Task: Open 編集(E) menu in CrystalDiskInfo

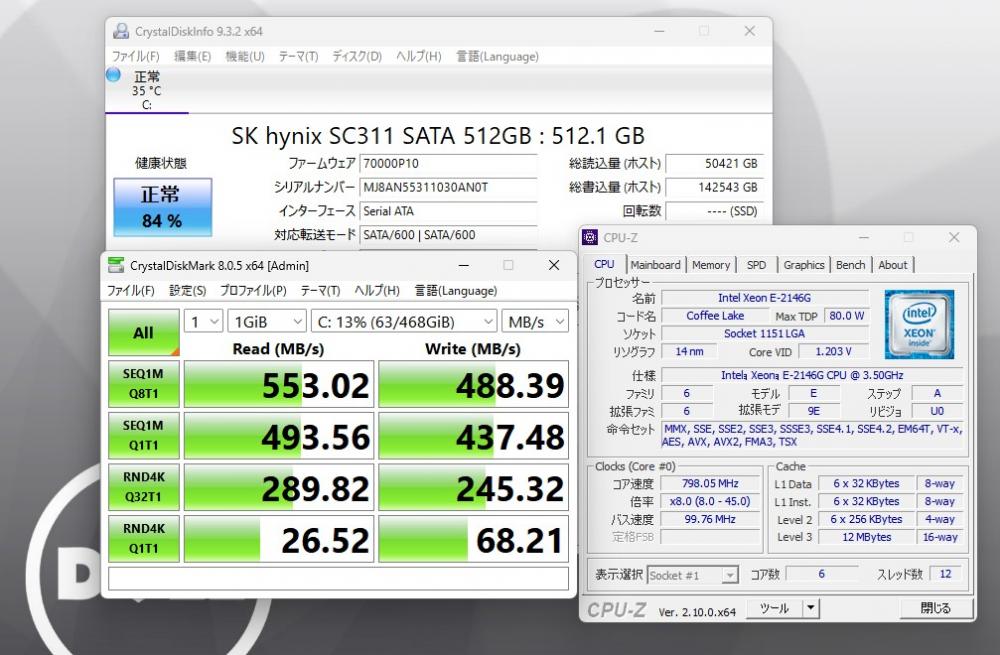Action: [x=192, y=56]
